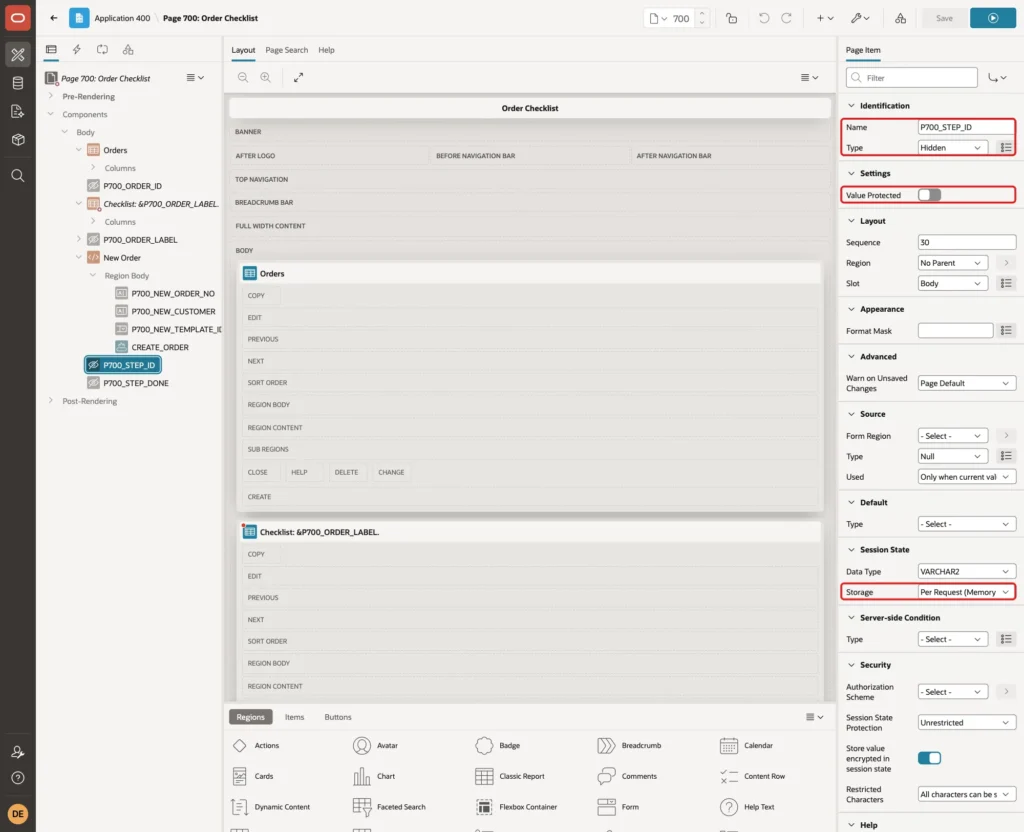Click Application 400 breadcrumb link
Viewport: 1024px width, 832px height.
[x=122, y=18]
